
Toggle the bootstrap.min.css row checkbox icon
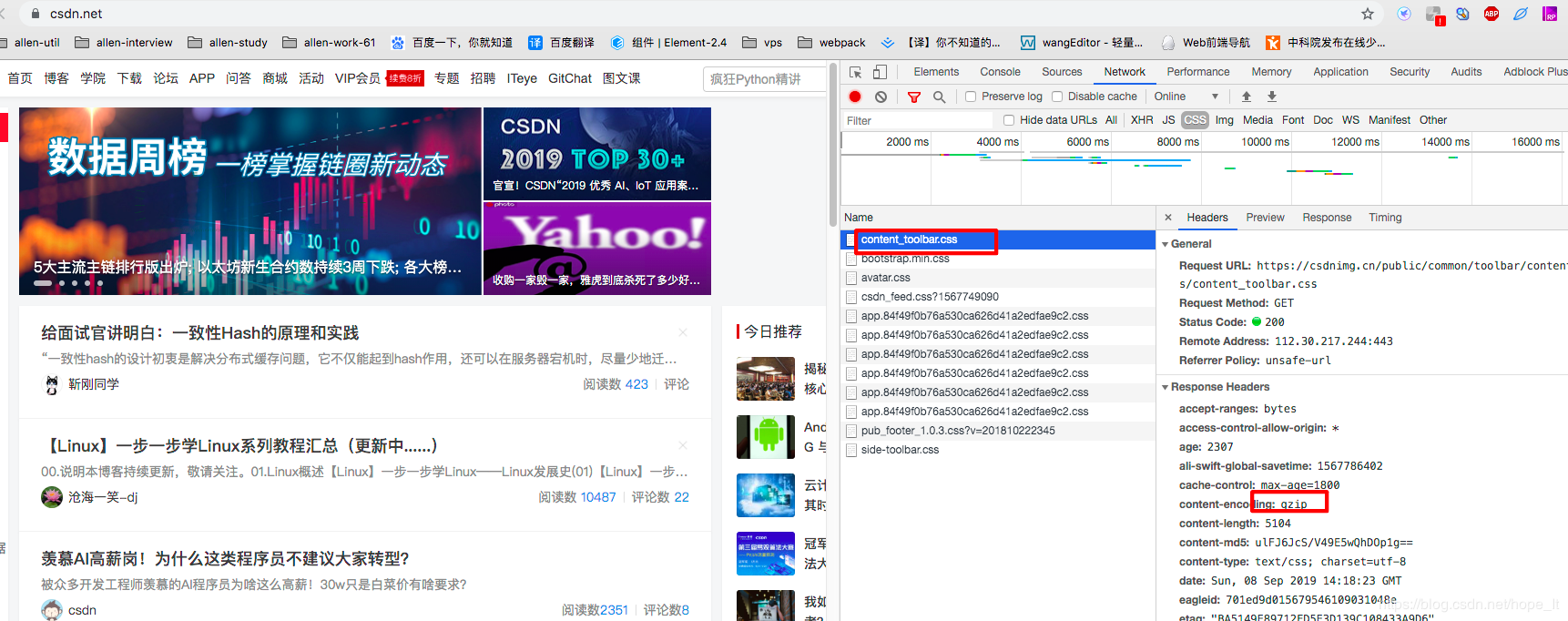(x=850, y=259)
